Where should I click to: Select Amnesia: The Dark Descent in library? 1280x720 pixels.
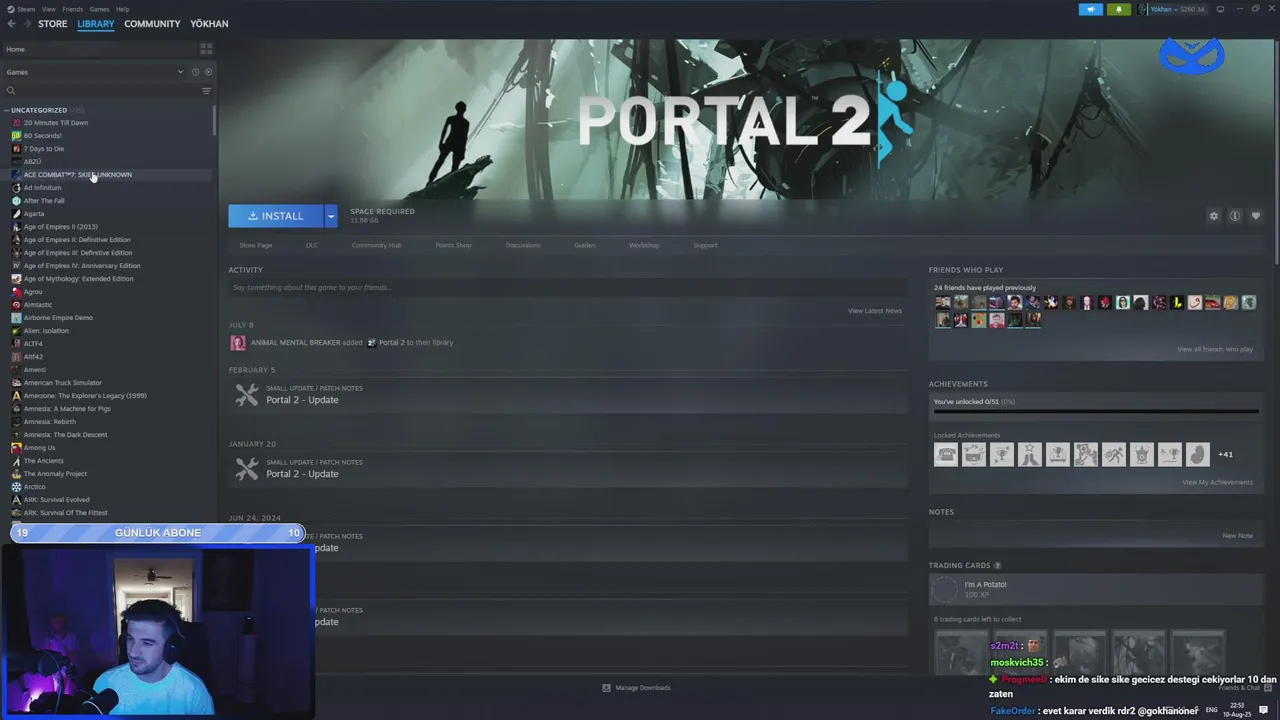pos(65,435)
